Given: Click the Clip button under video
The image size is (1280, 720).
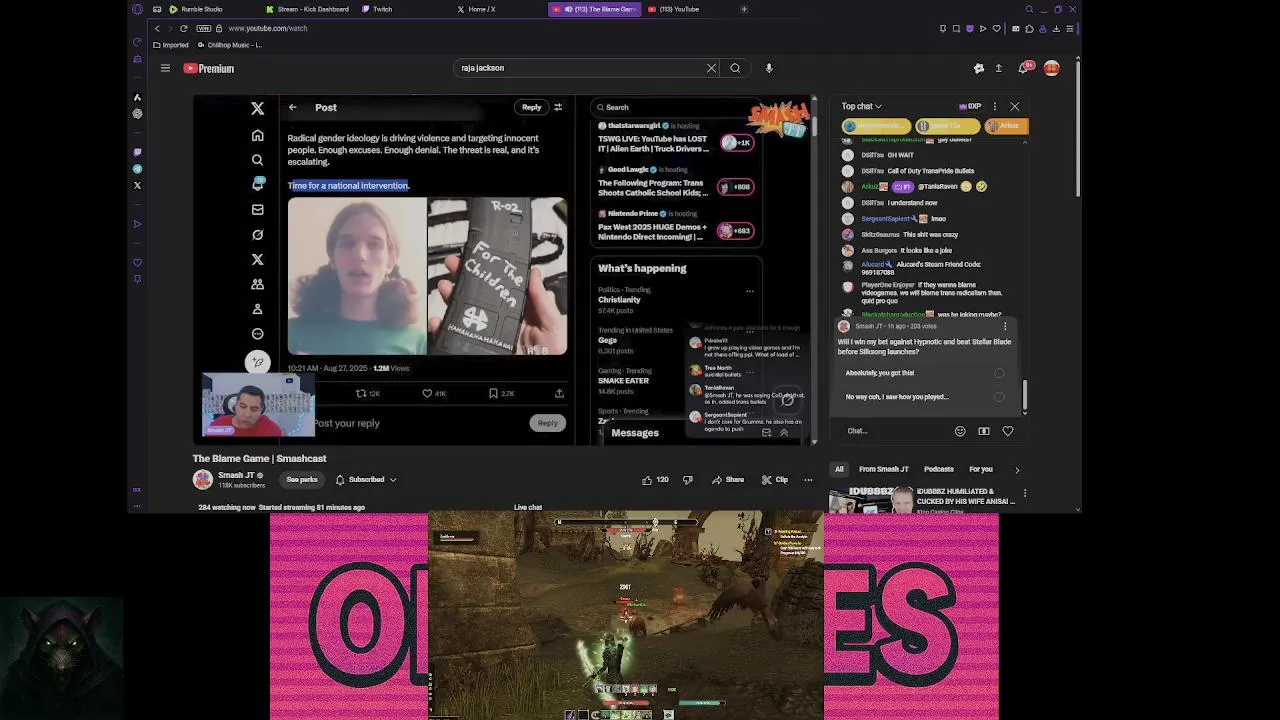Looking at the screenshot, I should coord(775,480).
